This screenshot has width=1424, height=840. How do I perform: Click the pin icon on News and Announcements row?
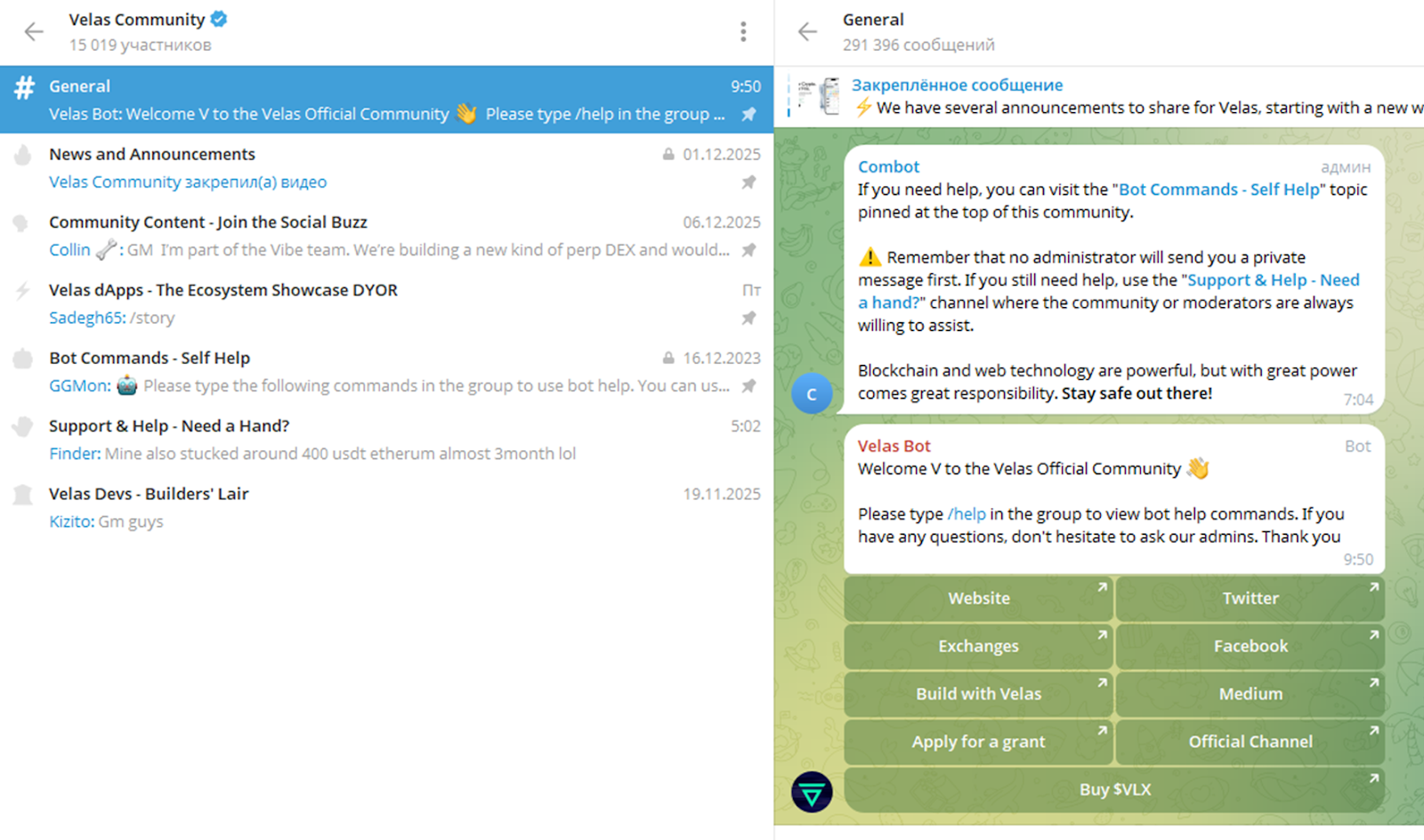pyautogui.click(x=749, y=182)
